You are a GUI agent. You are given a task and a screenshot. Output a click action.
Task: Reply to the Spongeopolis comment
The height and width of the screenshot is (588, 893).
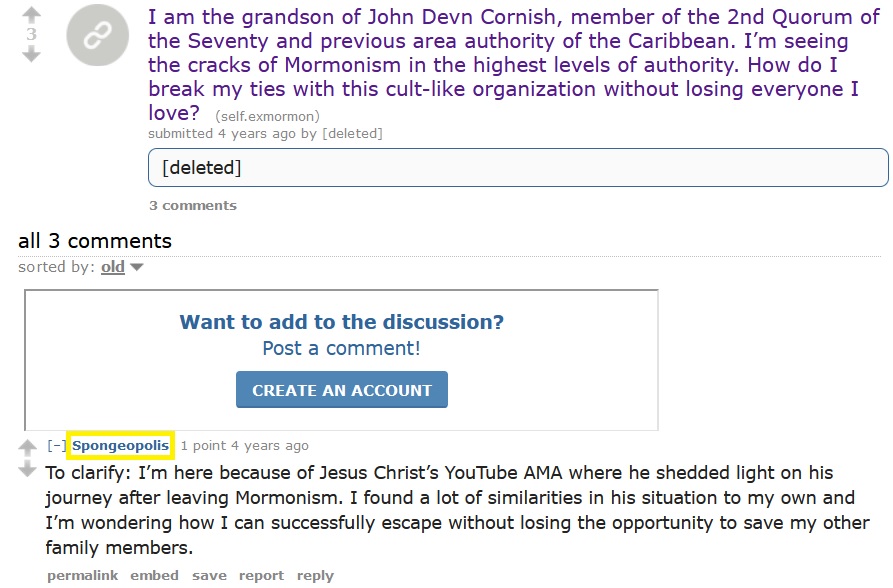point(316,575)
